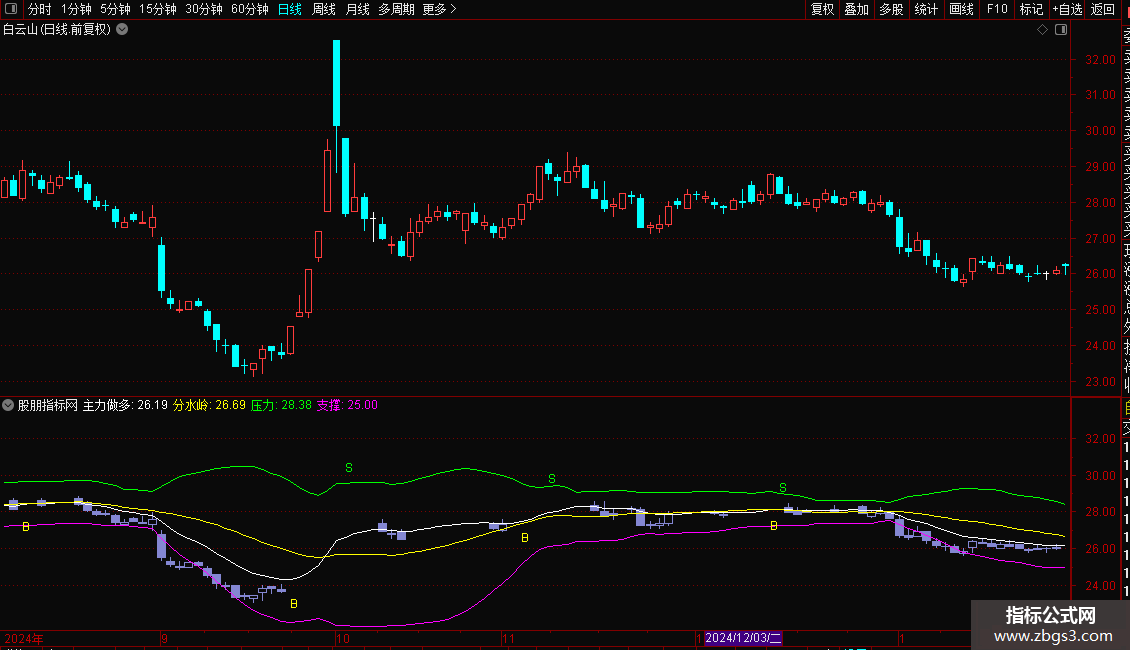Click the 标记 mark button
The image size is (1130, 650).
[x=1031, y=9]
